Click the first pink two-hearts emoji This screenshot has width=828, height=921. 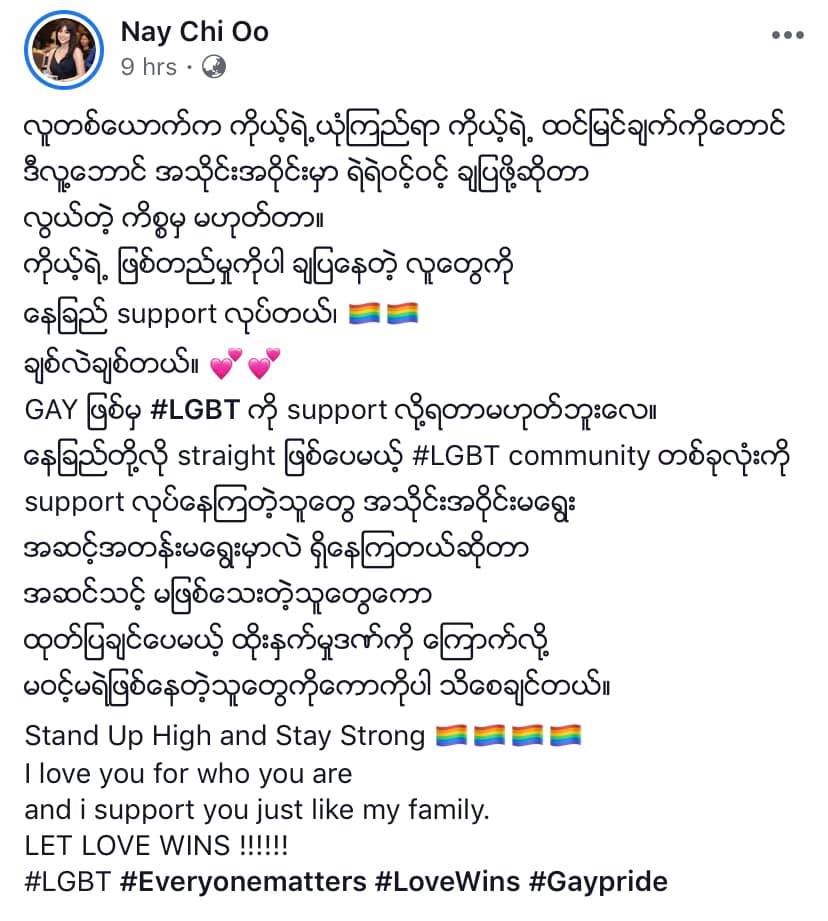click(226, 363)
